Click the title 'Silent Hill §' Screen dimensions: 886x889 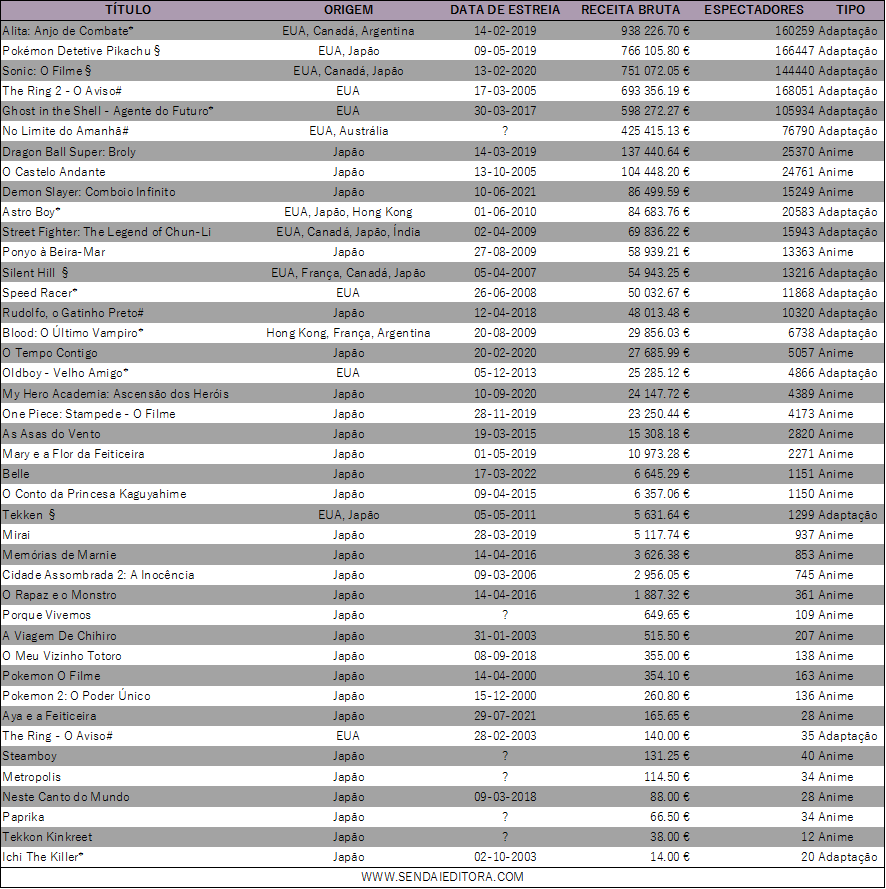pyautogui.click(x=35, y=273)
